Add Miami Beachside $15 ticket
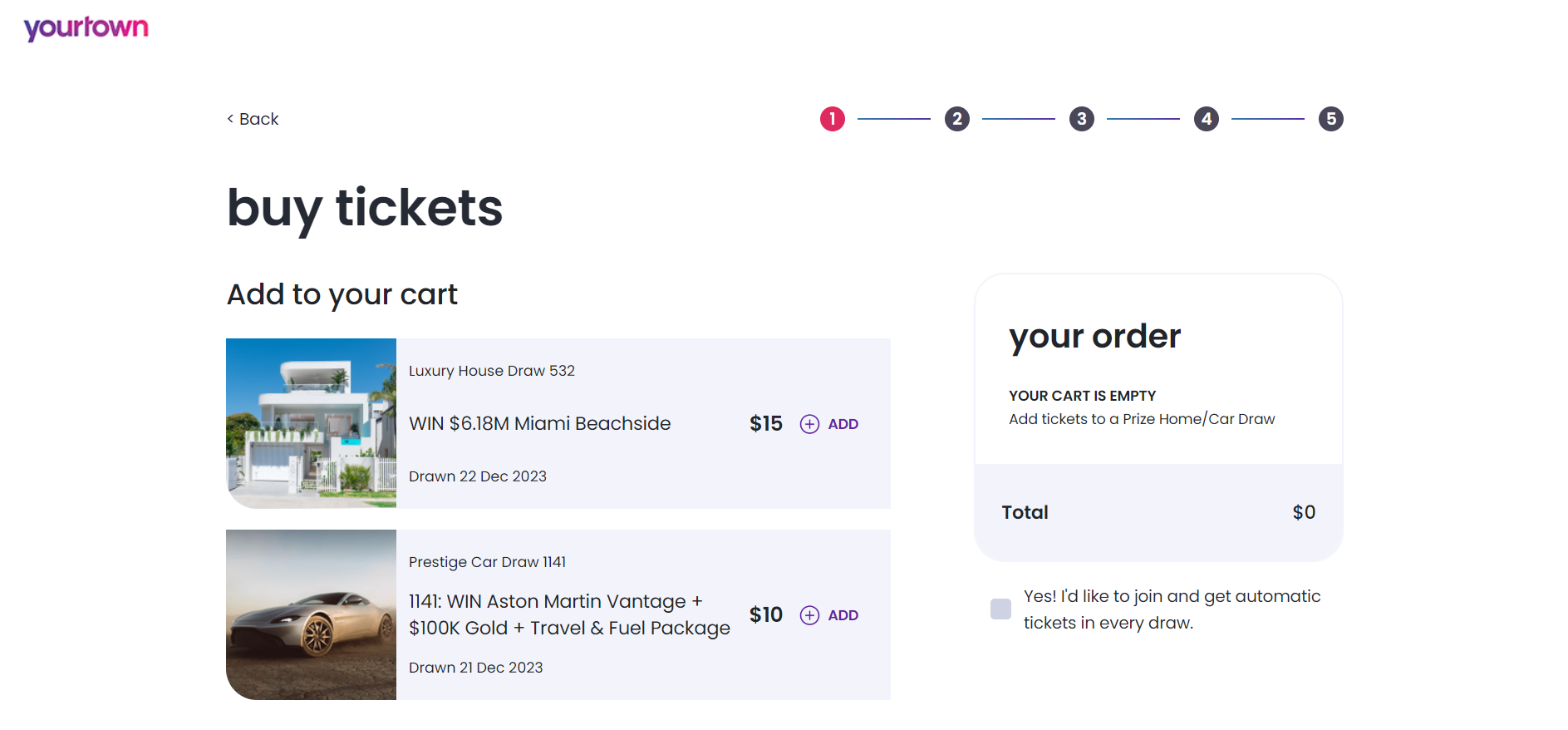This screenshot has width=1568, height=730. [x=843, y=424]
